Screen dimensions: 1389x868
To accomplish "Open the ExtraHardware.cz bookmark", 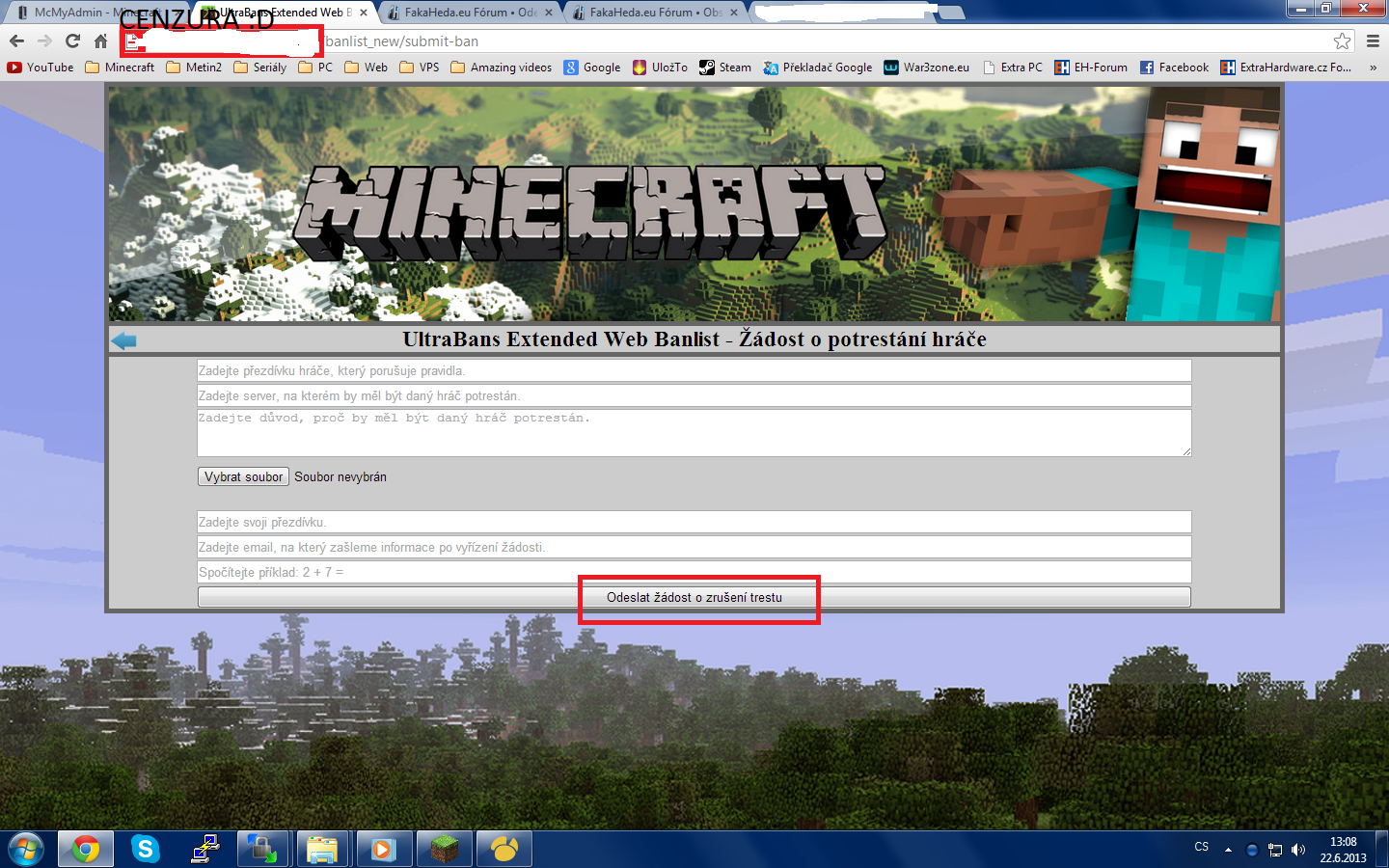I will [x=1286, y=68].
